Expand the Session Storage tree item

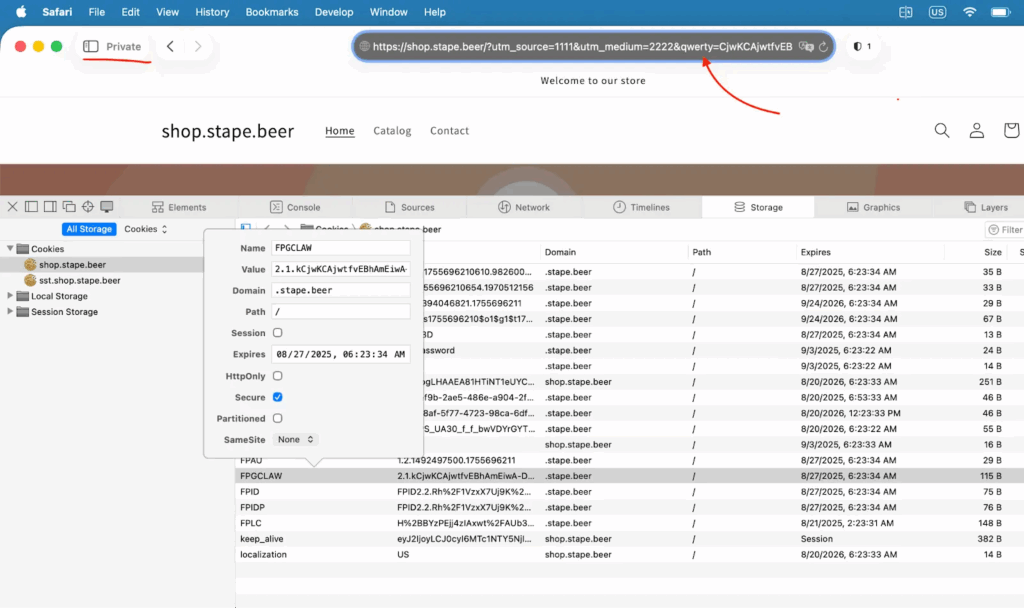(x=10, y=312)
